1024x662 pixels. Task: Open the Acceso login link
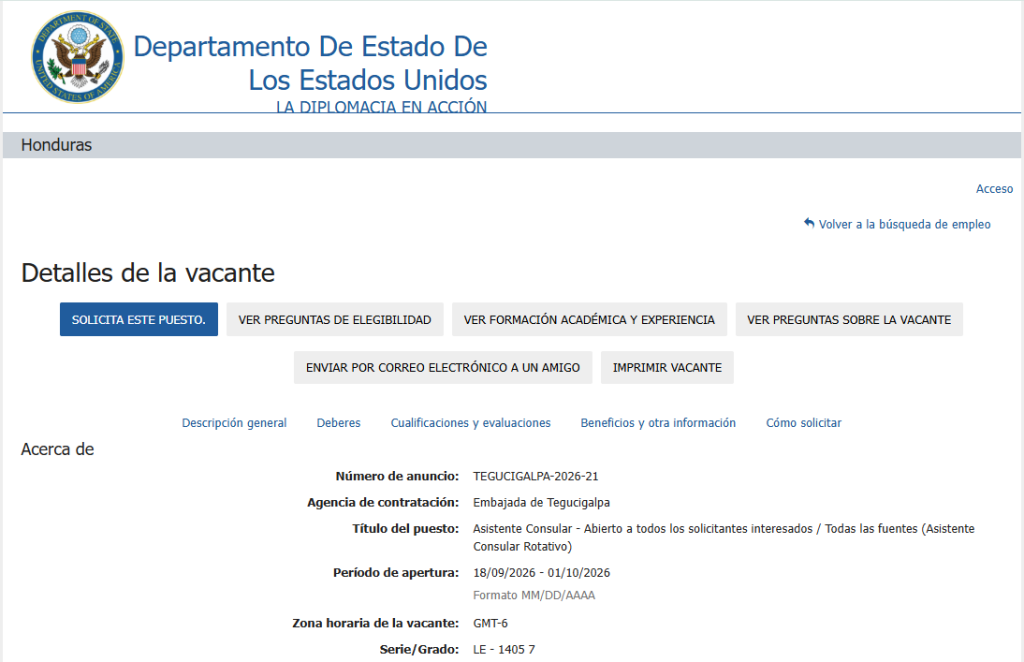[994, 189]
